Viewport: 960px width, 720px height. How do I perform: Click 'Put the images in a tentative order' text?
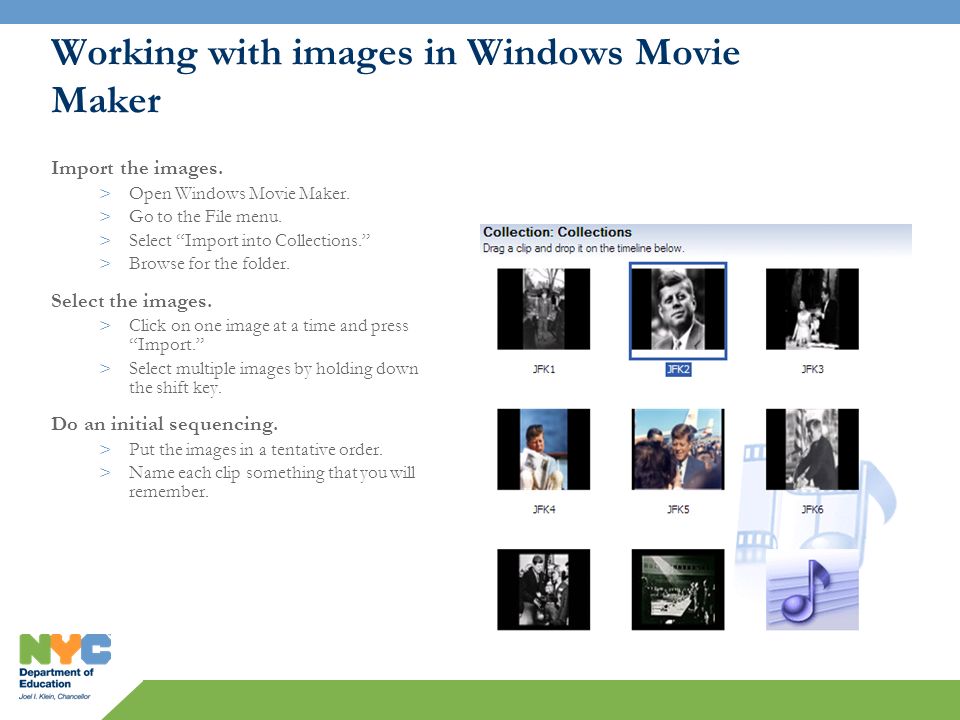tap(255, 449)
